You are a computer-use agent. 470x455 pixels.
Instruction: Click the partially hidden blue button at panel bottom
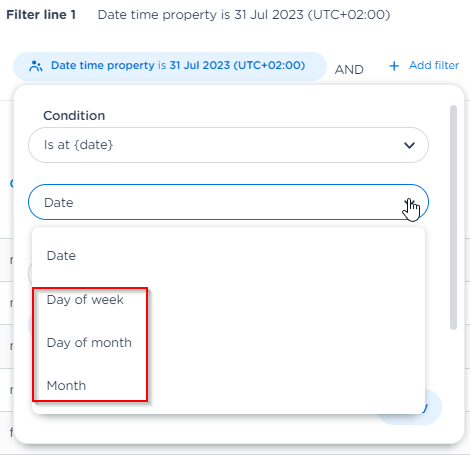(433, 407)
